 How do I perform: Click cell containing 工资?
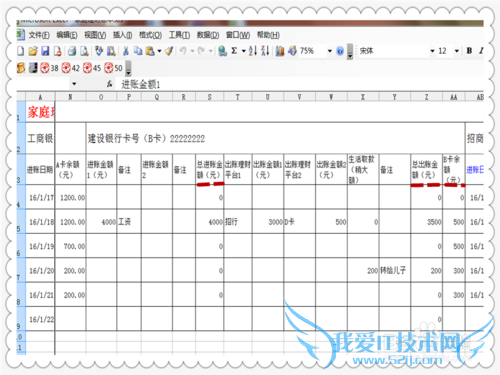129,222
